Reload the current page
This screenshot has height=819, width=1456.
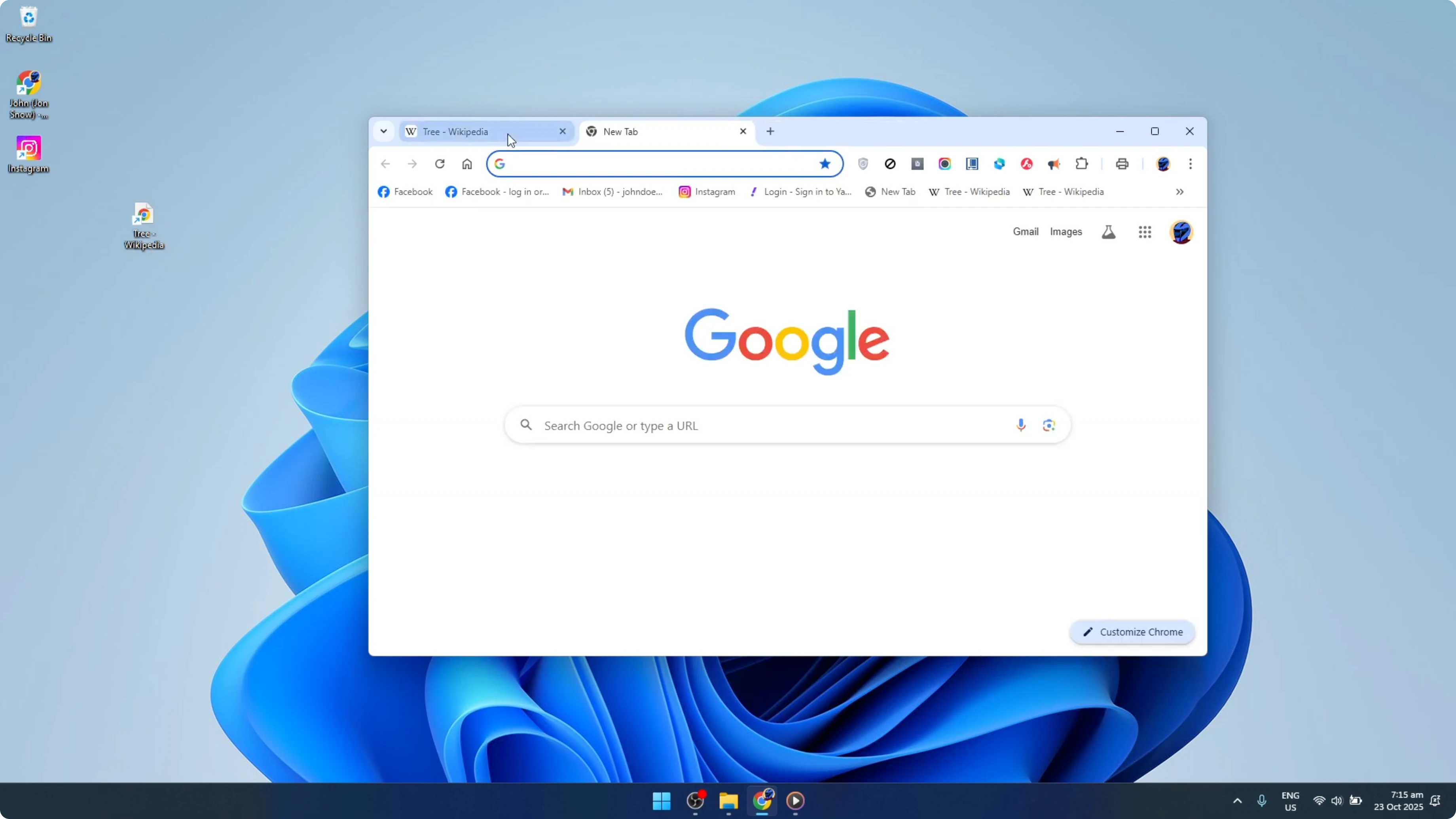tap(440, 164)
